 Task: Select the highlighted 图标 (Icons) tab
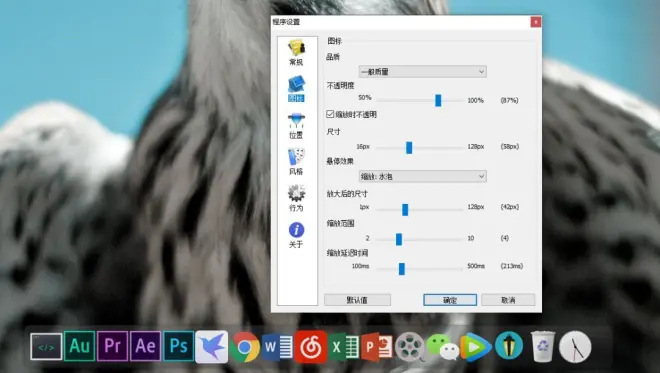pos(296,89)
